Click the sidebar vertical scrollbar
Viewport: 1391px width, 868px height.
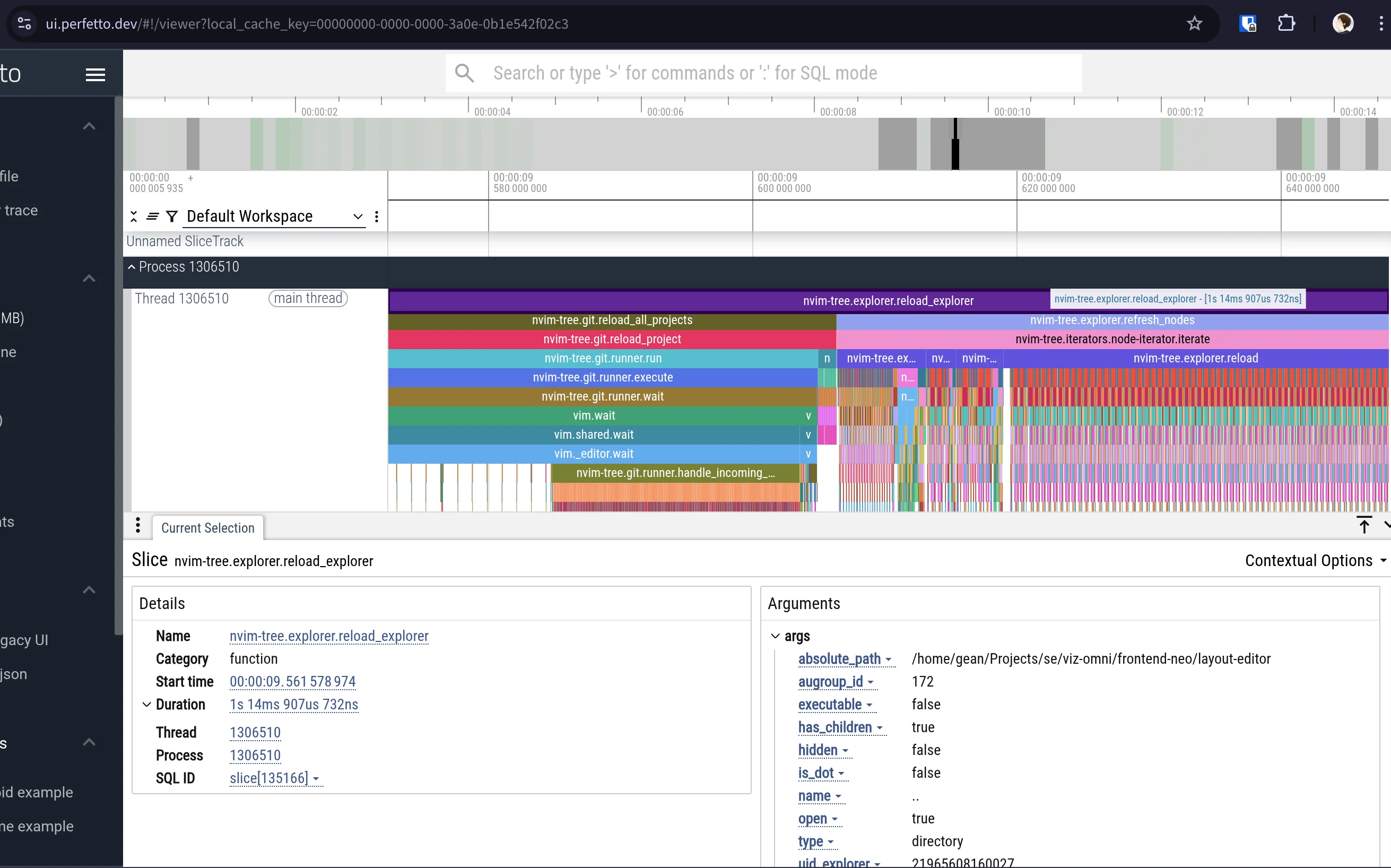pyautogui.click(x=118, y=366)
